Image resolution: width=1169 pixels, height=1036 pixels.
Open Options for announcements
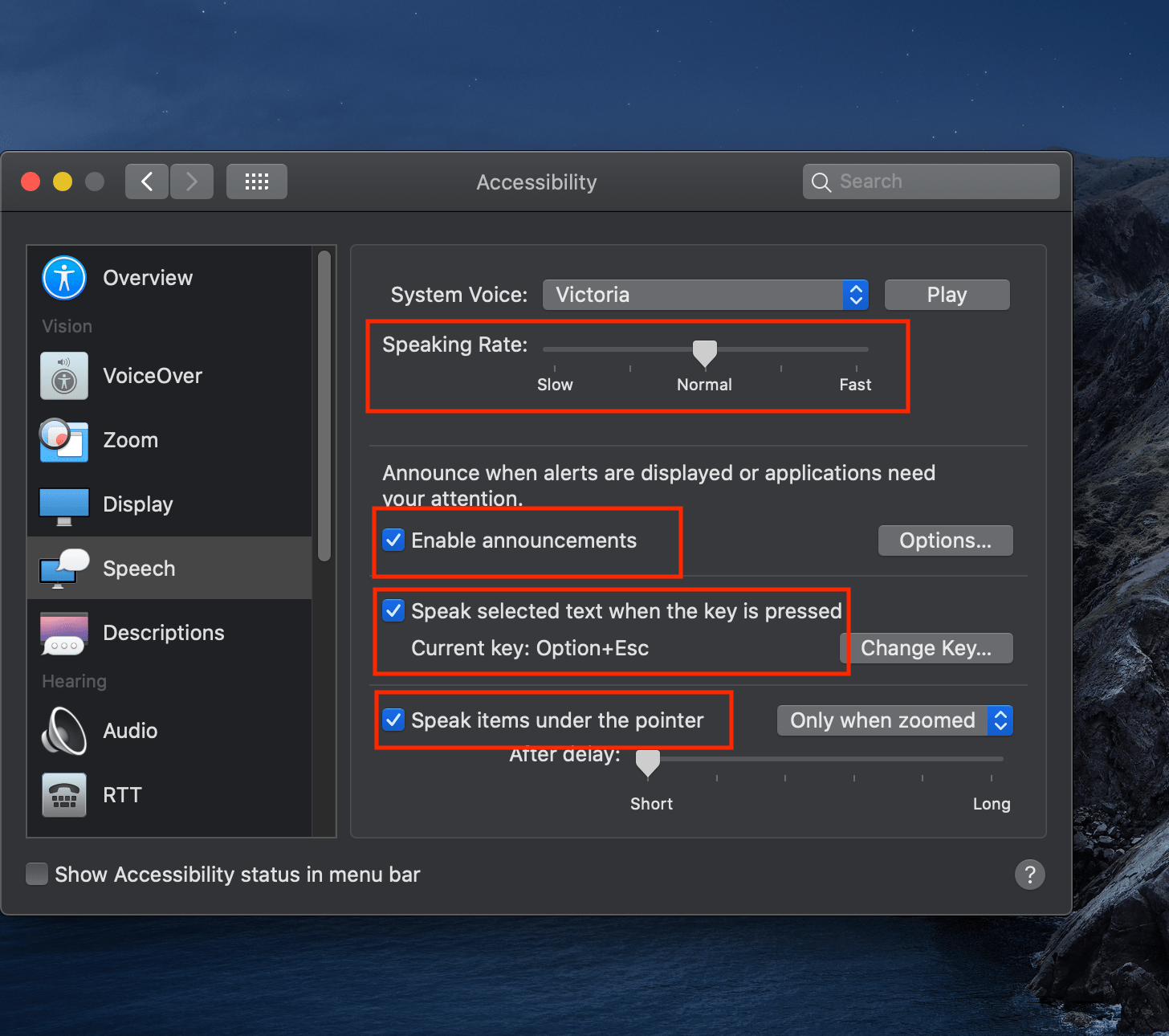(x=945, y=540)
